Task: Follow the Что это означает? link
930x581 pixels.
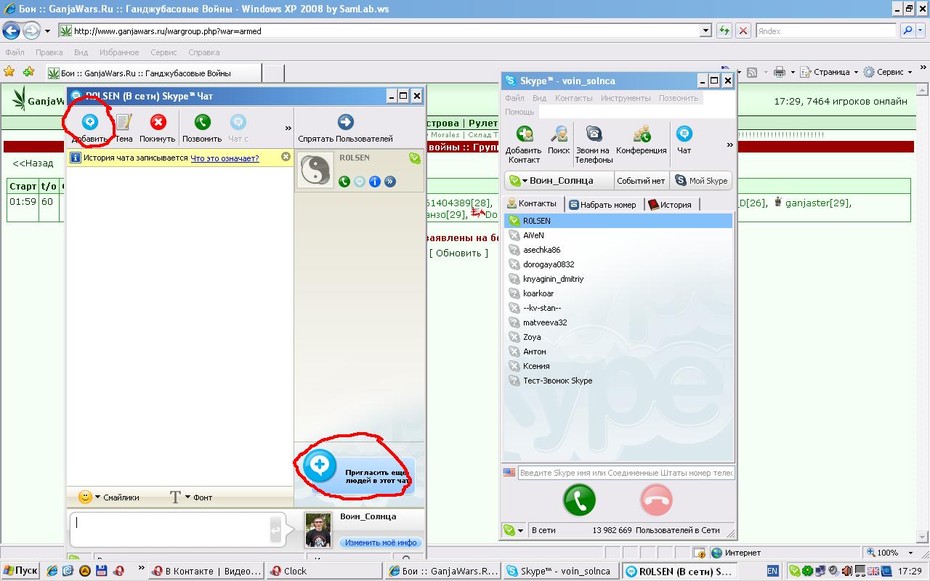Action: (x=225, y=158)
